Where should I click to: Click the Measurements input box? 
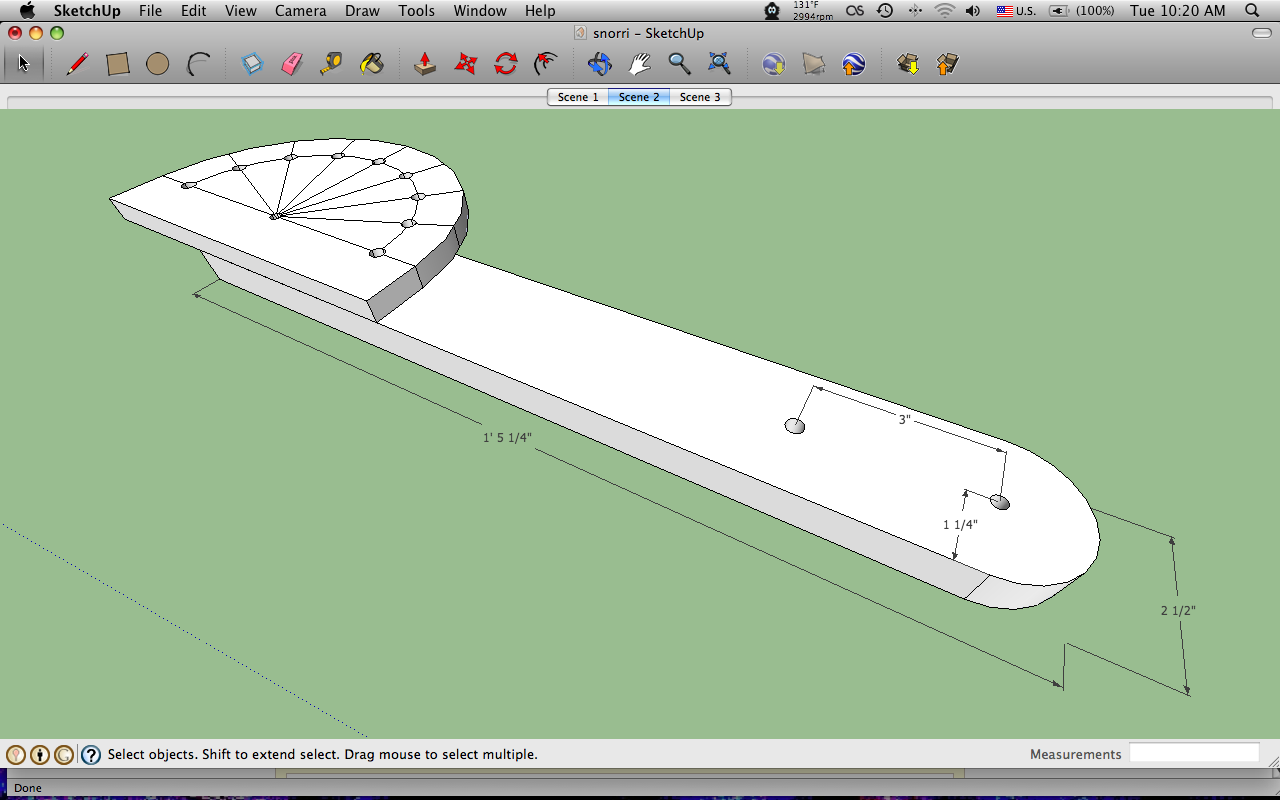point(1194,753)
